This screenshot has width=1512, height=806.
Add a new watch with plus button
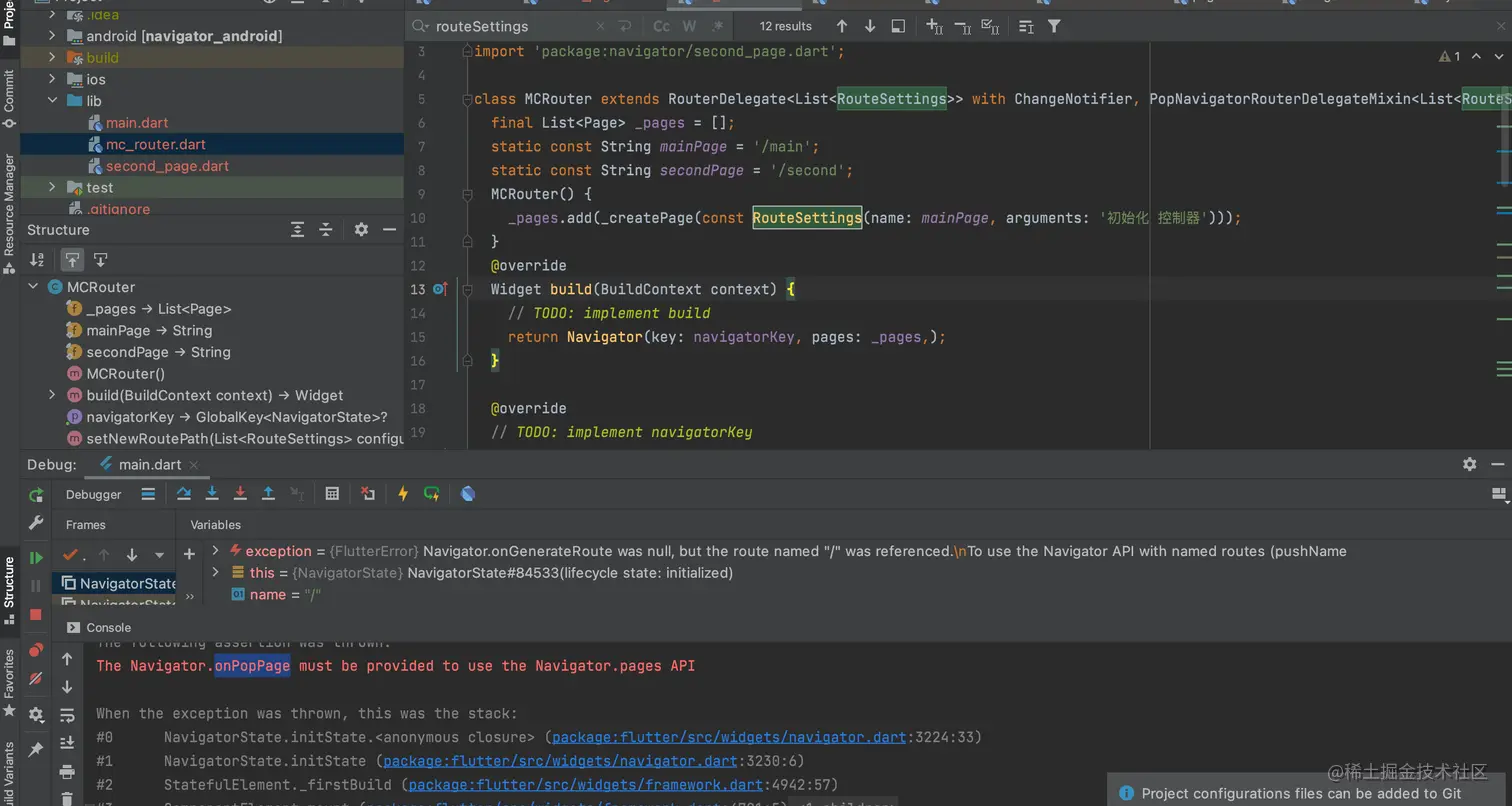(189, 553)
